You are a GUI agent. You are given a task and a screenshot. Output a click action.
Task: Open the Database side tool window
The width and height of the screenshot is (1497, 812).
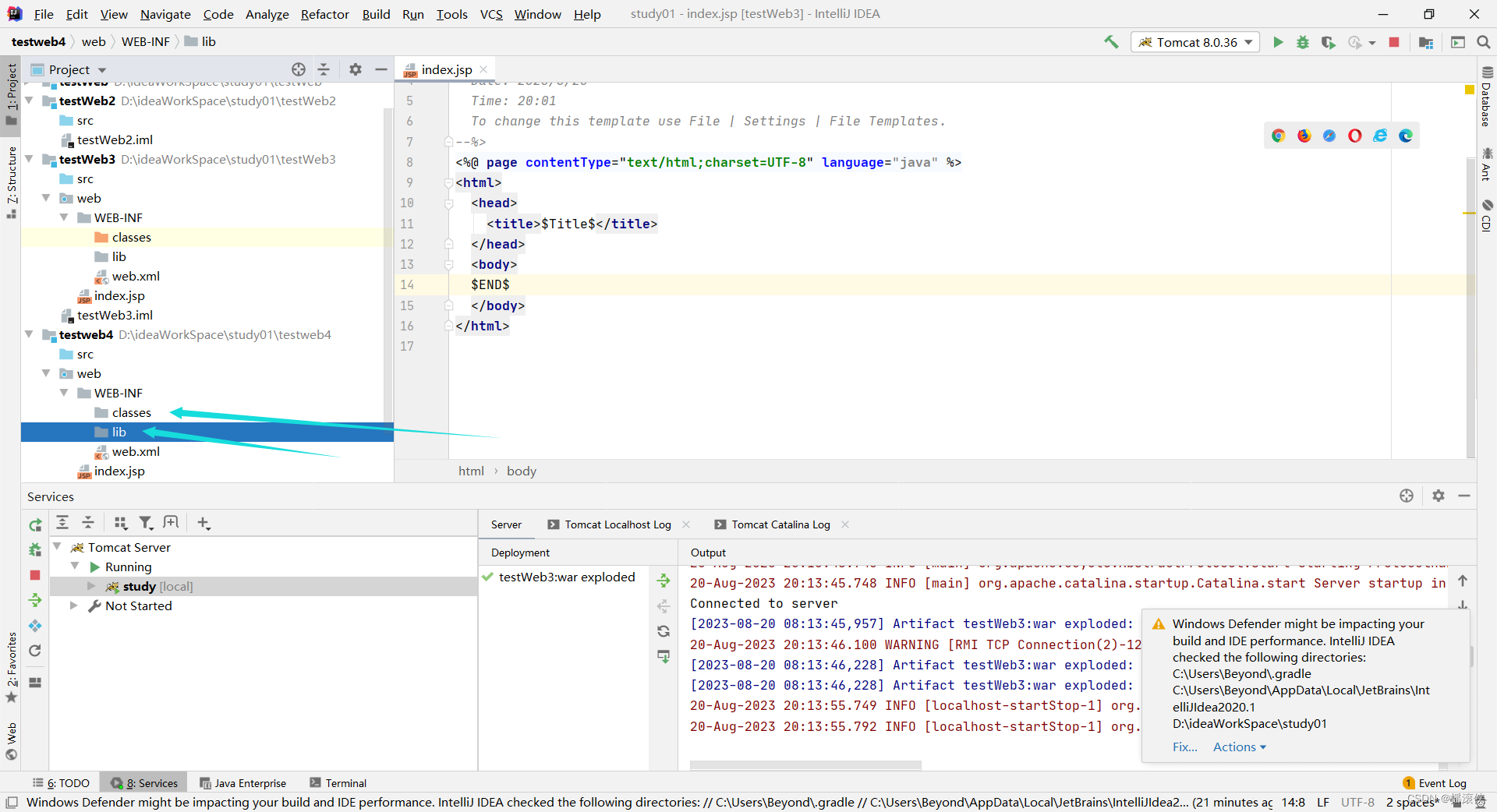click(x=1487, y=96)
